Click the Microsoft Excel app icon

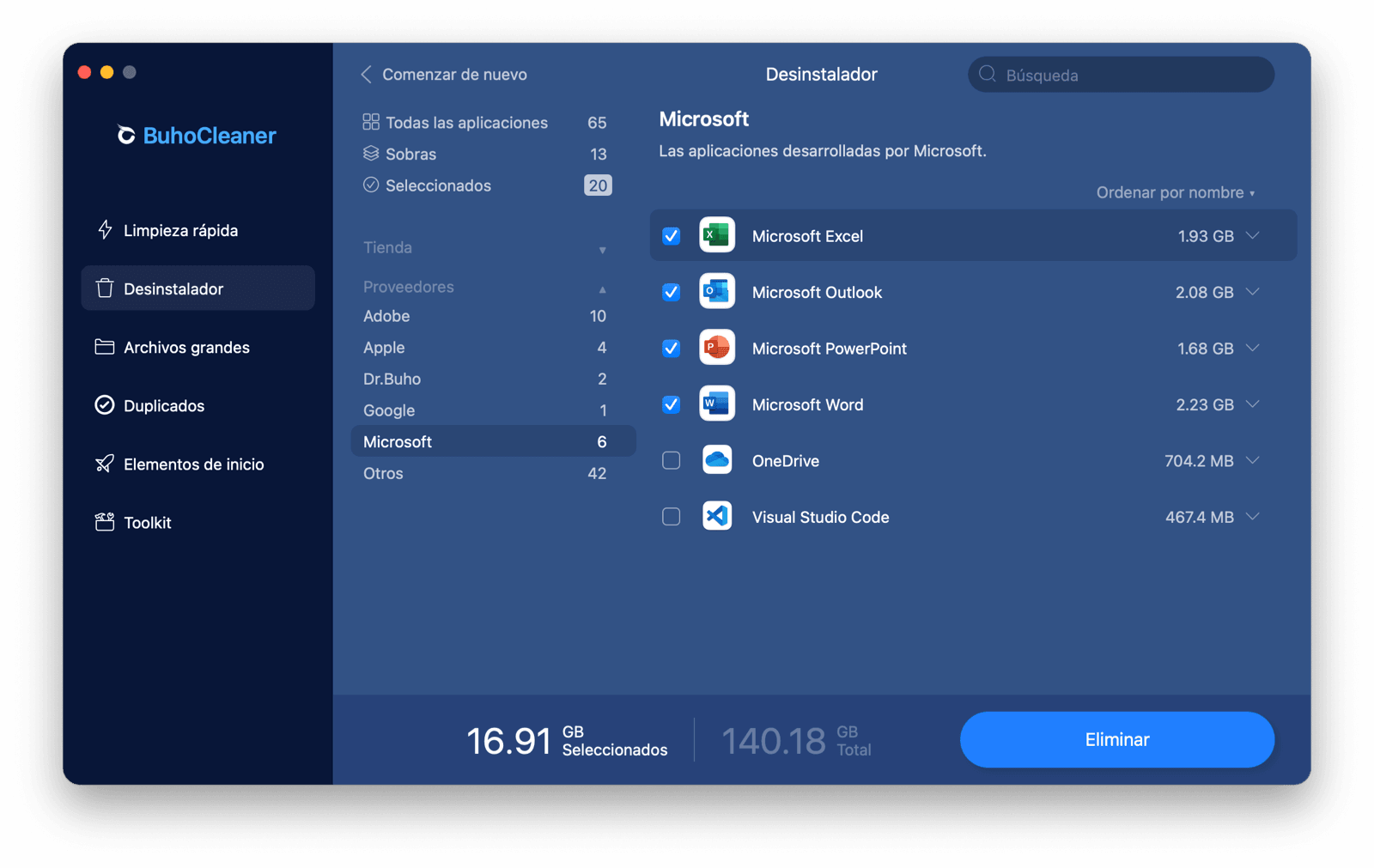[x=717, y=235]
